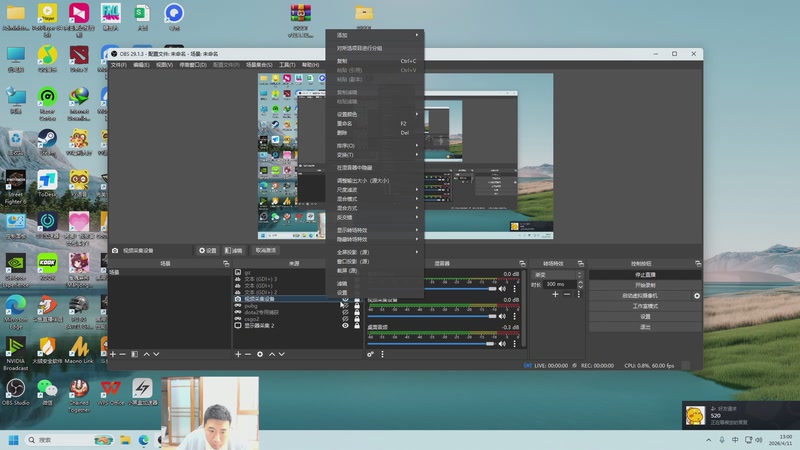Open the 渐变 transition type dropdown
The width and height of the screenshot is (800, 450).
[557, 274]
